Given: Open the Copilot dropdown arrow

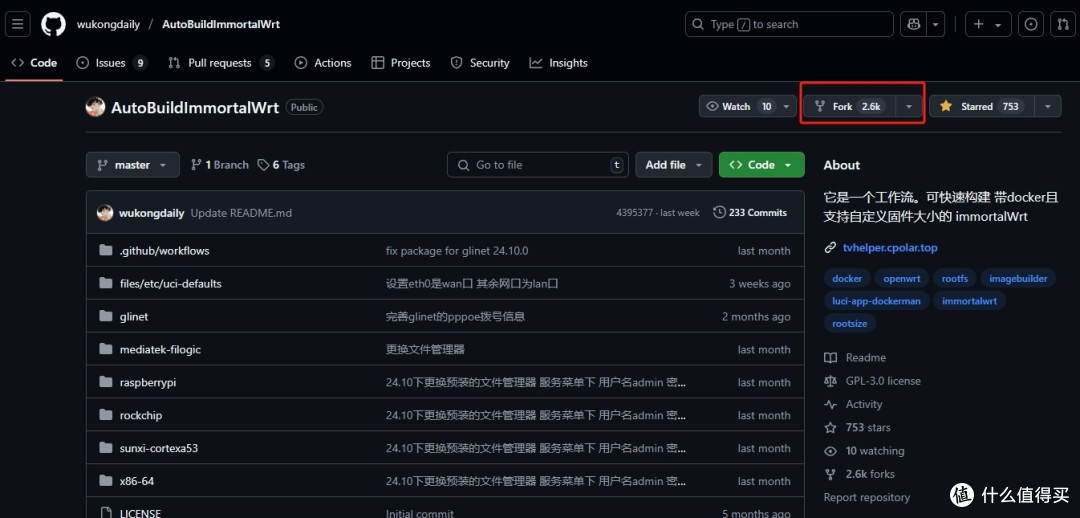Looking at the screenshot, I should tap(935, 24).
